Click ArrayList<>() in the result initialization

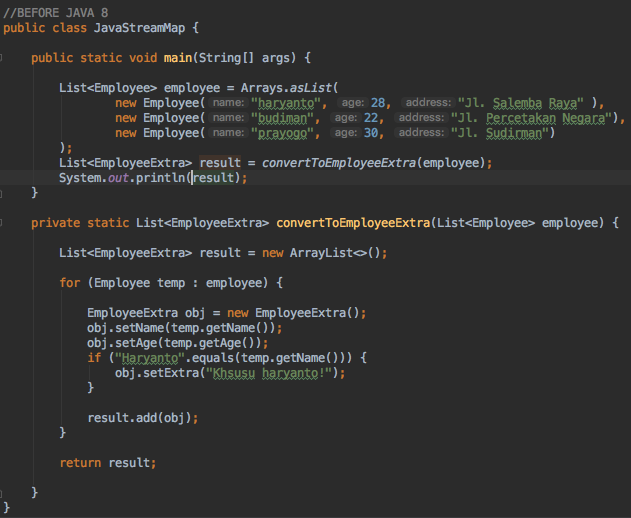point(335,253)
